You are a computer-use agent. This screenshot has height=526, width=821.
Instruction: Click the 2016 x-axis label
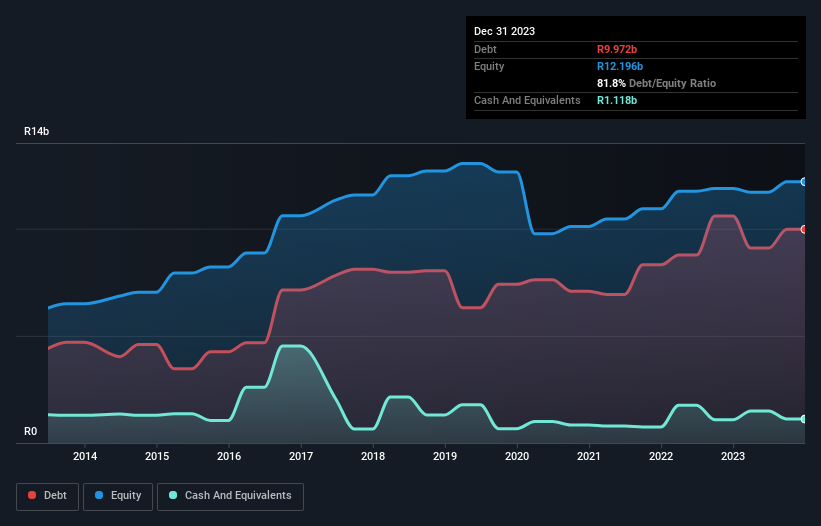click(x=229, y=456)
